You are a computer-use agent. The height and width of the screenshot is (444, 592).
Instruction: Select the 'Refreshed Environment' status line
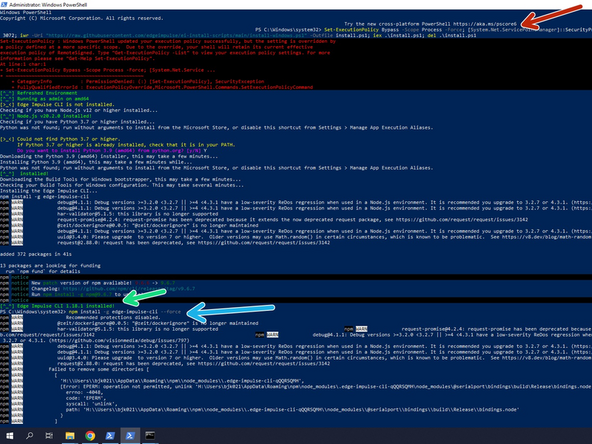pos(39,93)
